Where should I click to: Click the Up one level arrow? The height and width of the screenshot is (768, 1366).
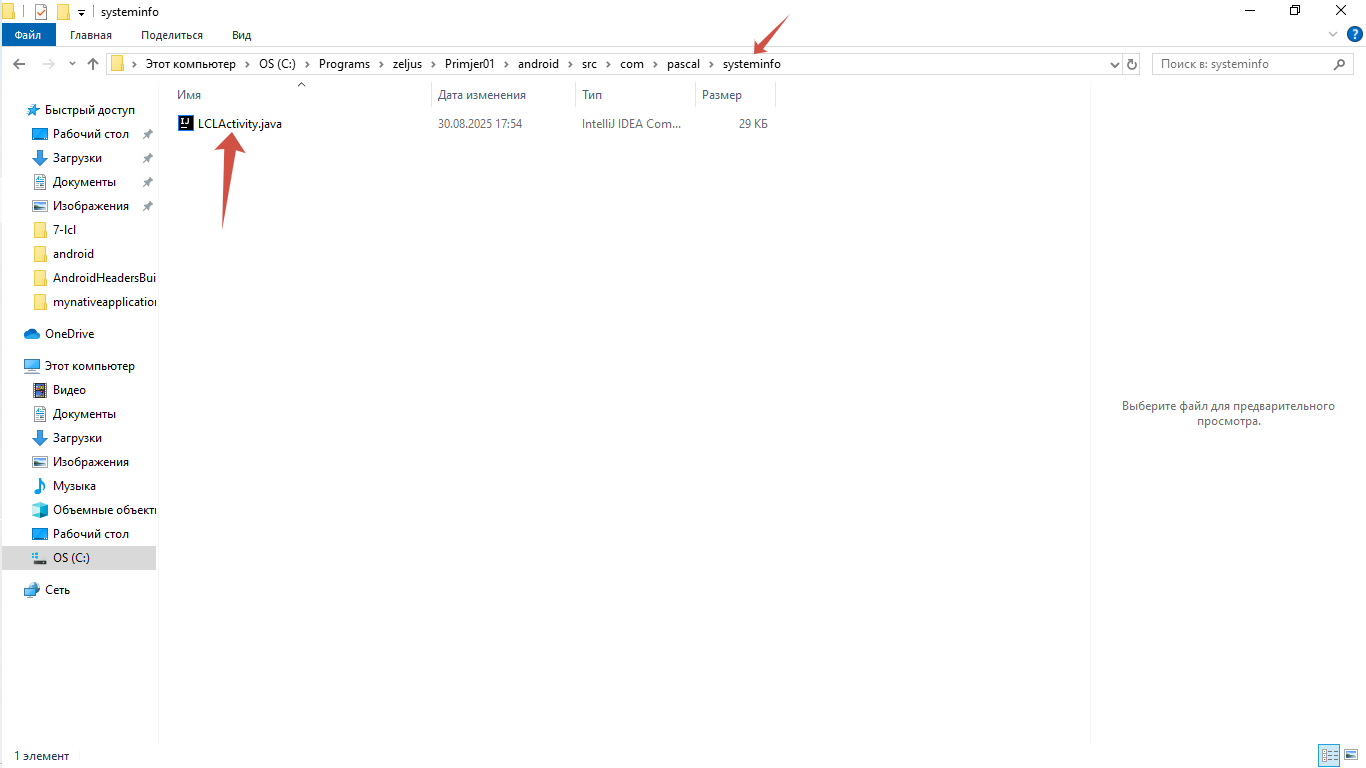tap(93, 64)
